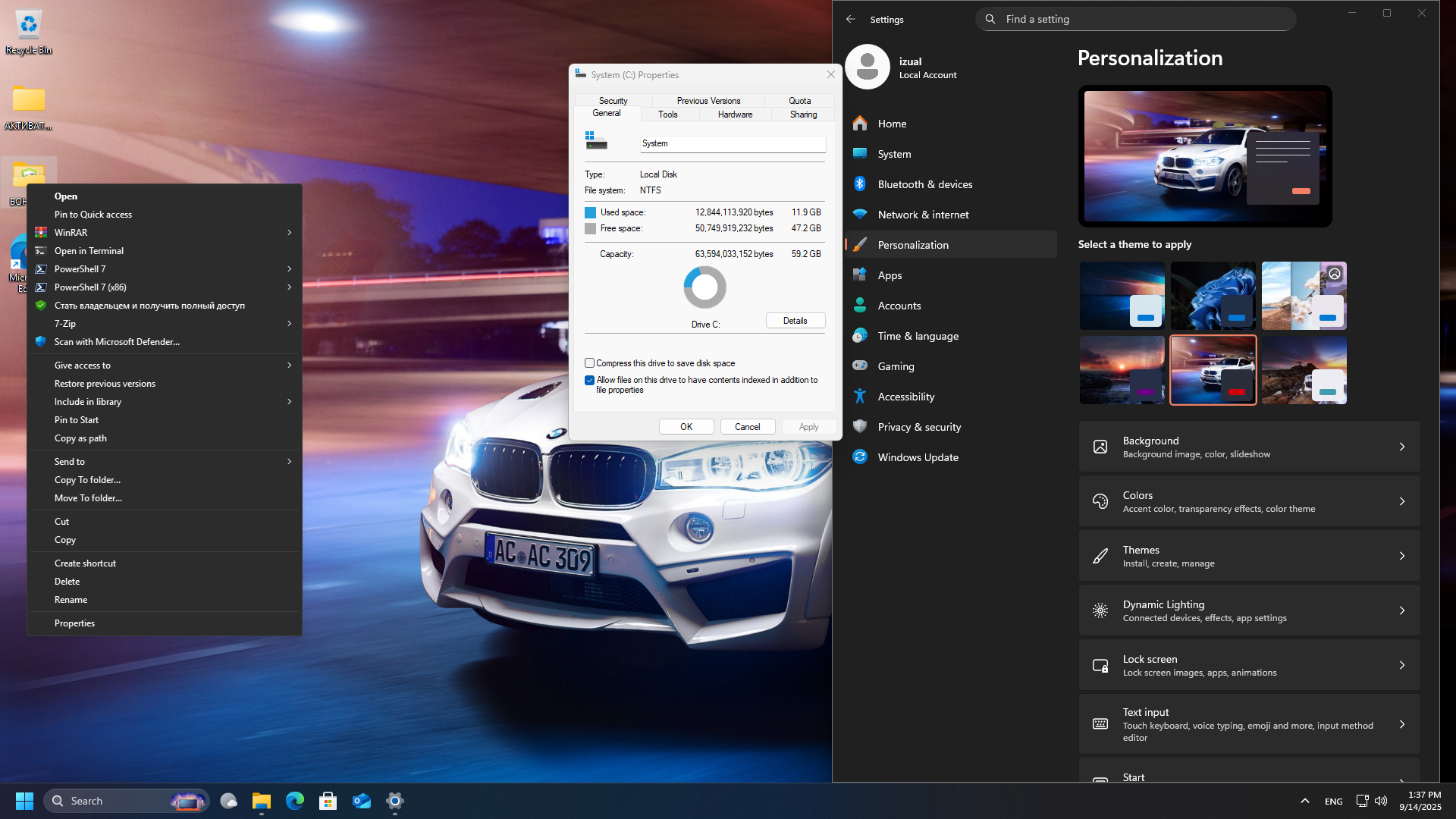Open Themes settings row
Viewport: 1456px width, 819px height.
1249,556
